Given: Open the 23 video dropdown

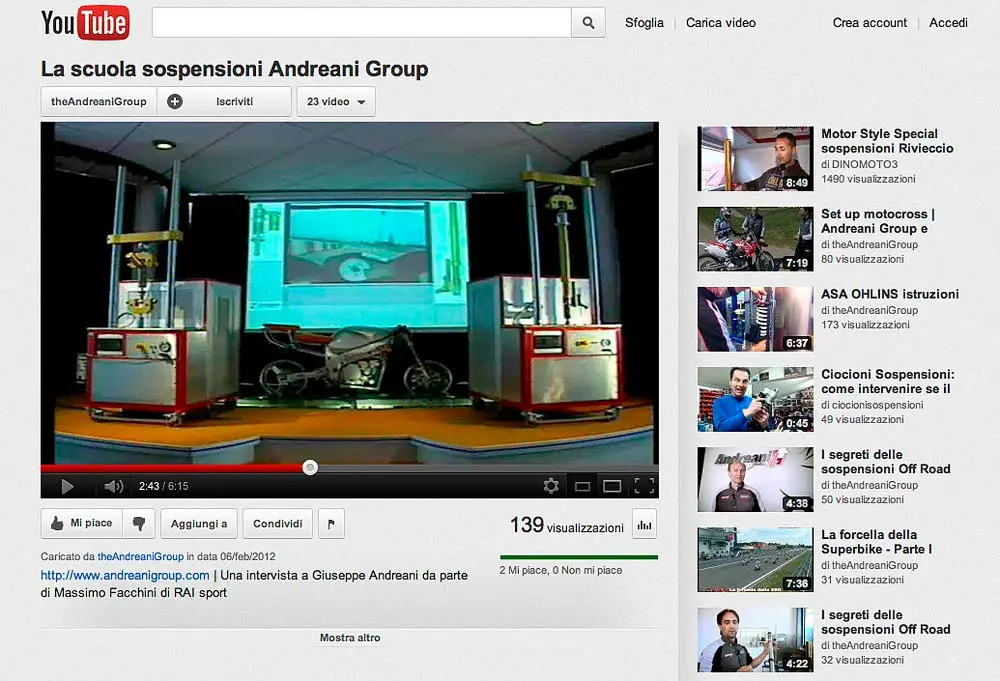Looking at the screenshot, I should pyautogui.click(x=336, y=102).
